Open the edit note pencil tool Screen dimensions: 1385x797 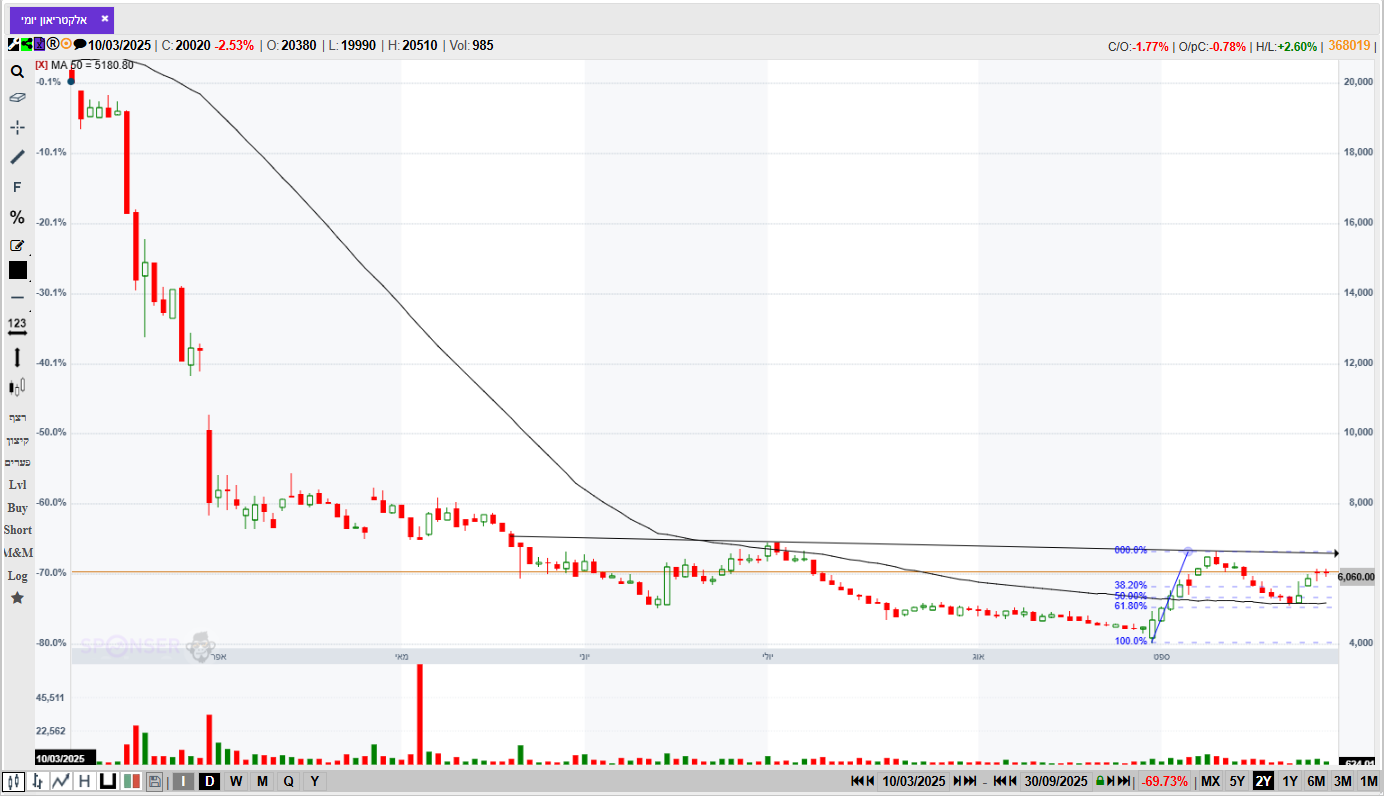coord(17,245)
